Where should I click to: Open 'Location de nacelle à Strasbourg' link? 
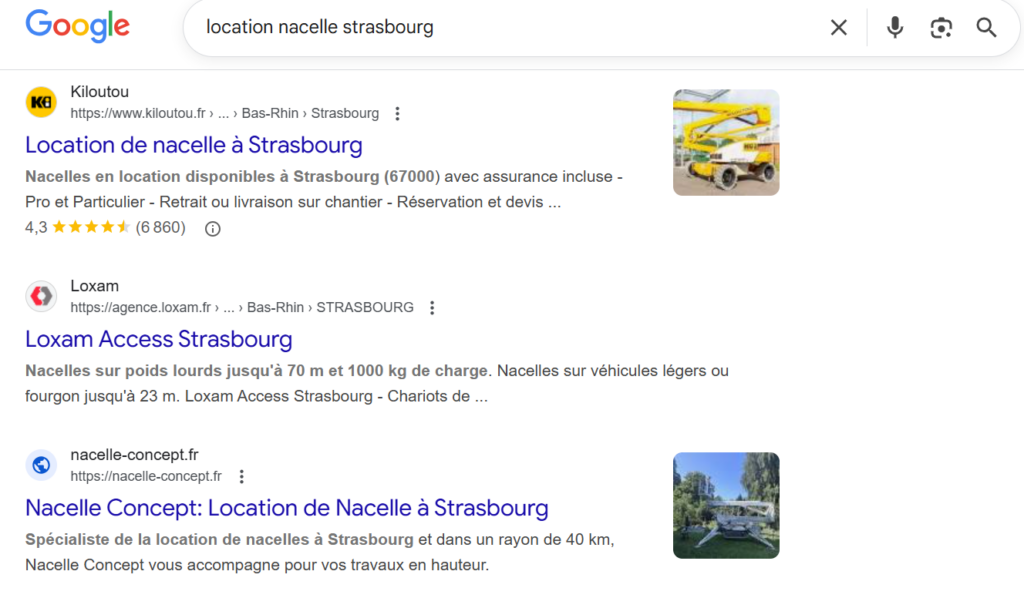coord(193,145)
